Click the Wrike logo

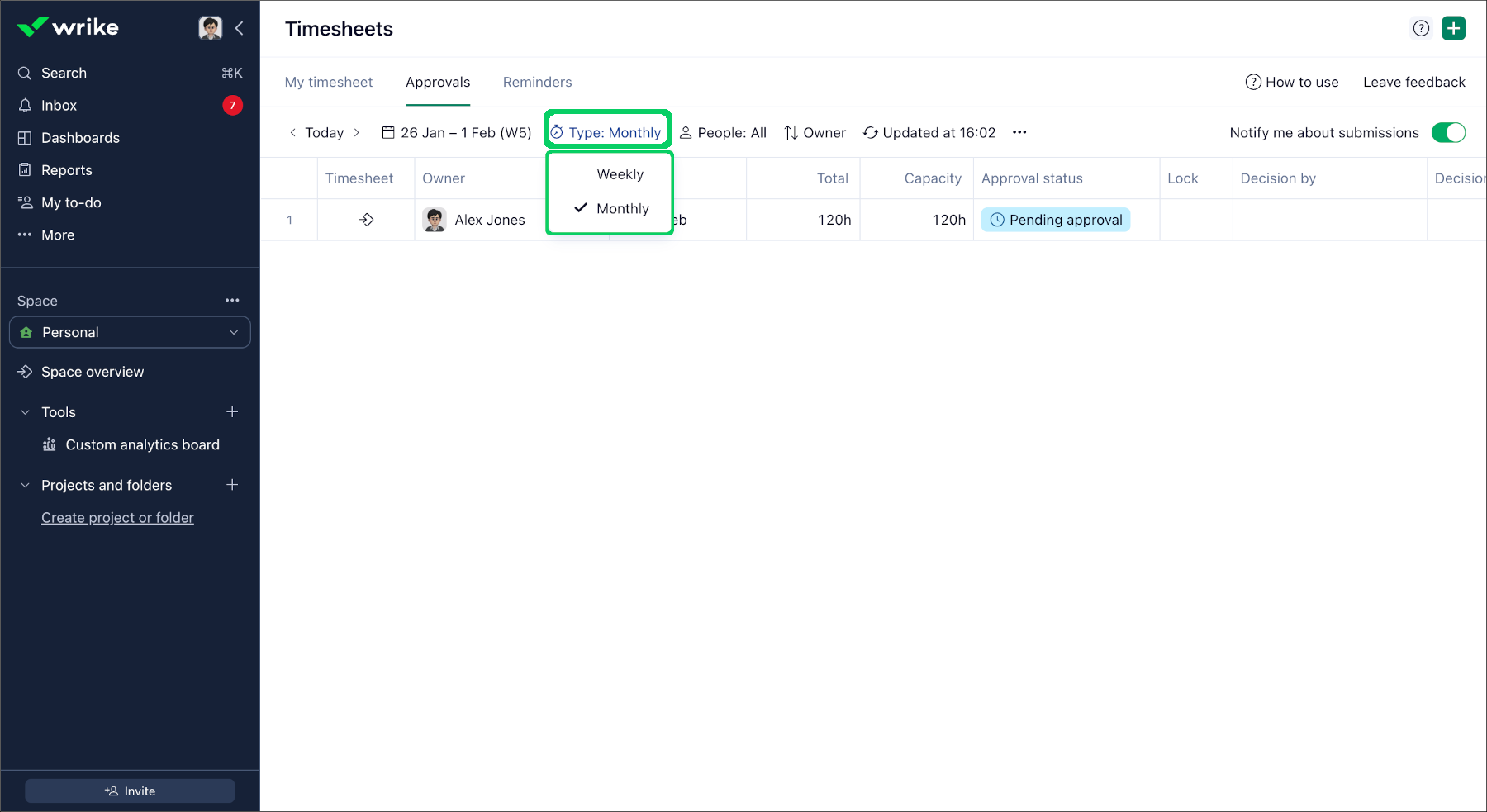click(68, 27)
